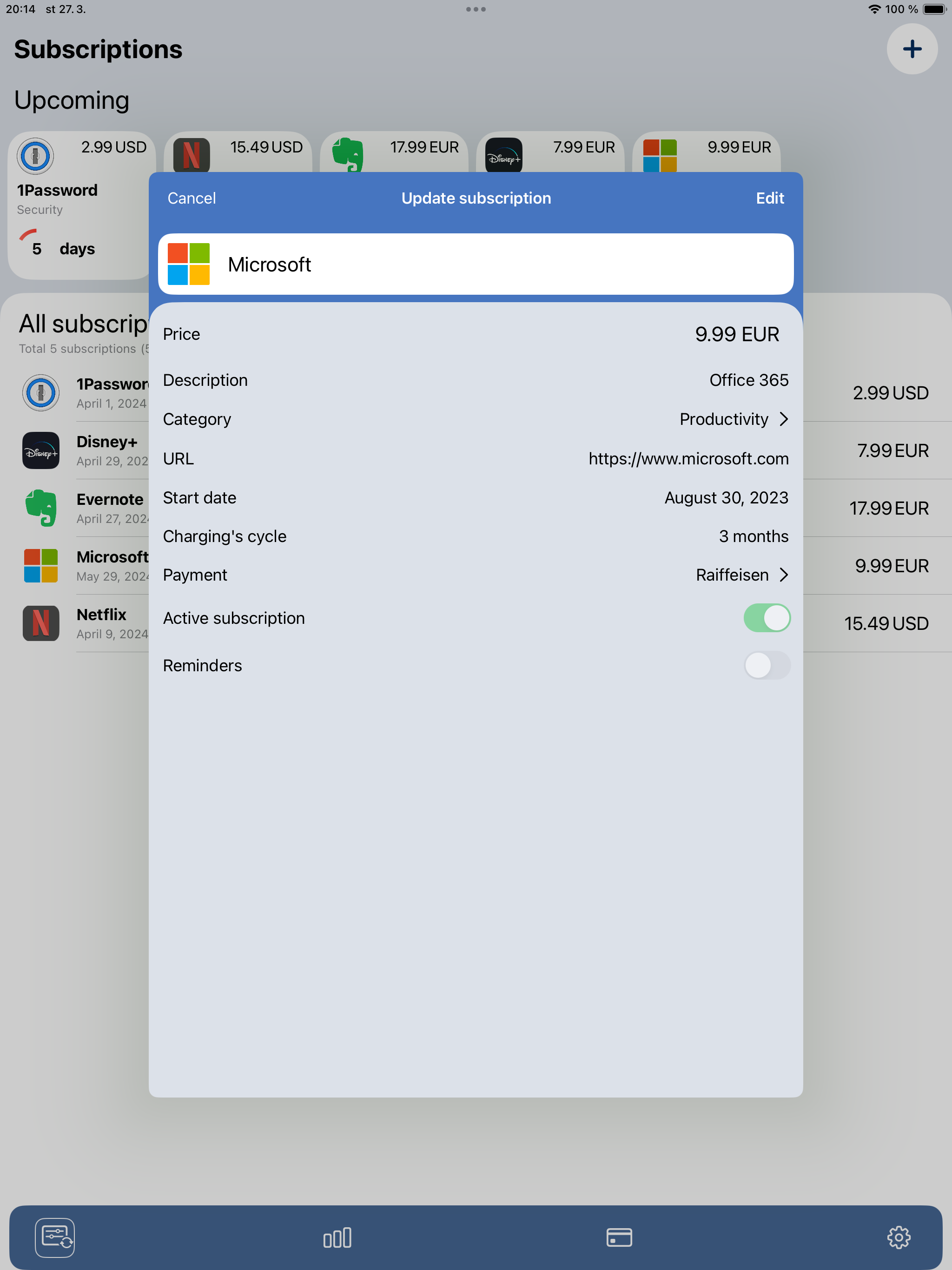Tap the 15.49 USD list price
Viewport: 952px width, 1270px height.
tap(886, 623)
